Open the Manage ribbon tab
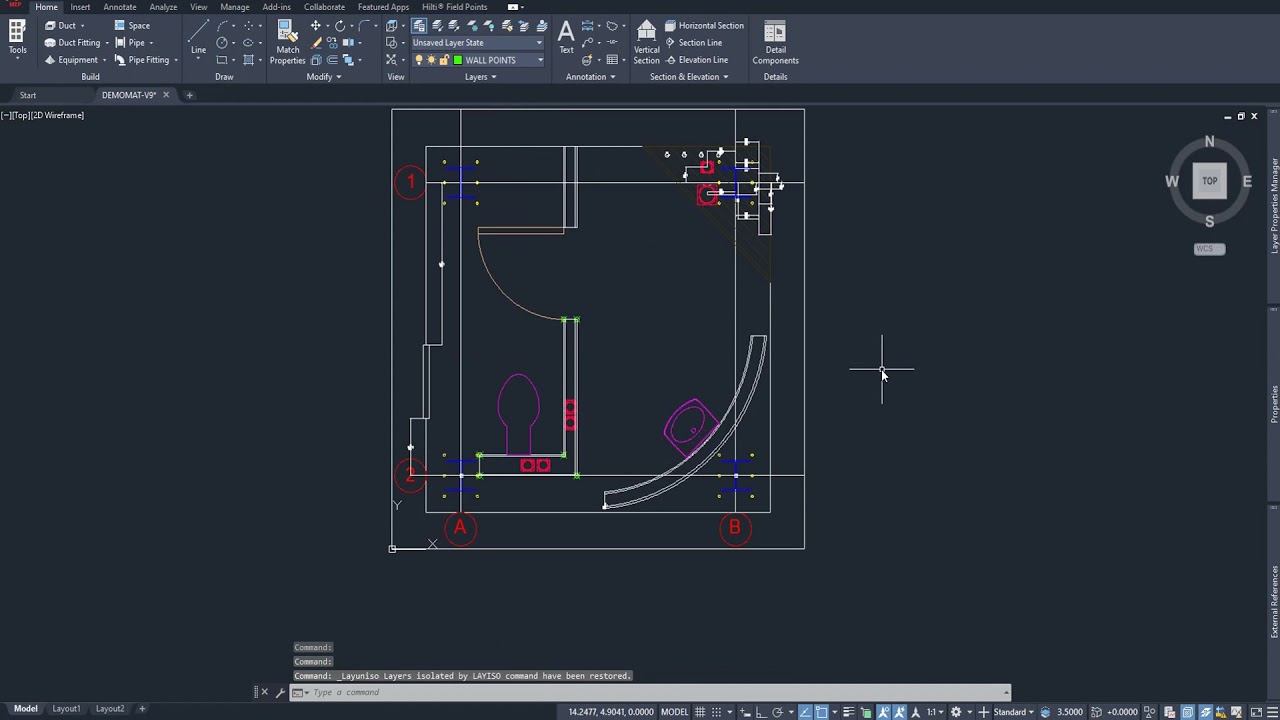Image resolution: width=1280 pixels, height=720 pixels. click(x=235, y=7)
